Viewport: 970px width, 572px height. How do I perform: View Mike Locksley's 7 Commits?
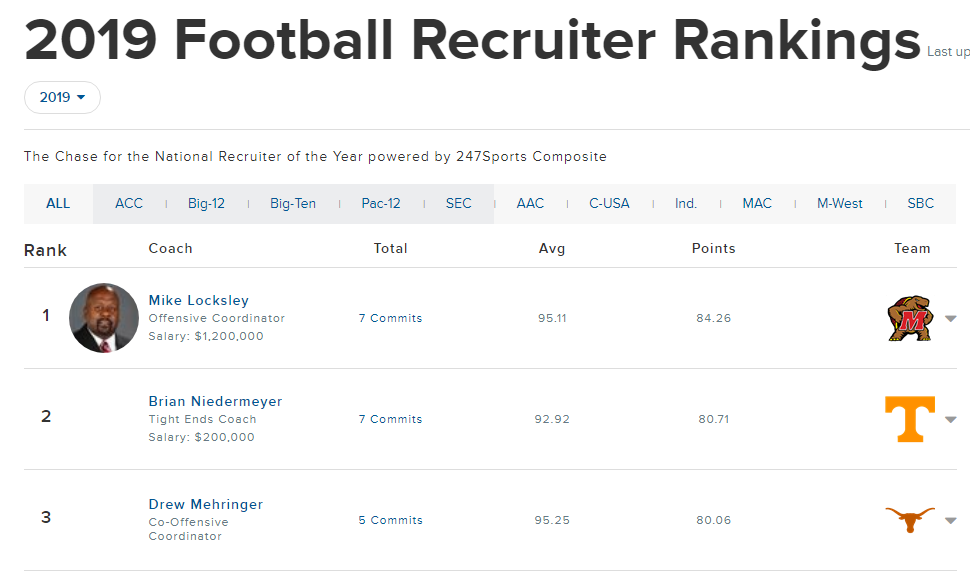(390, 318)
